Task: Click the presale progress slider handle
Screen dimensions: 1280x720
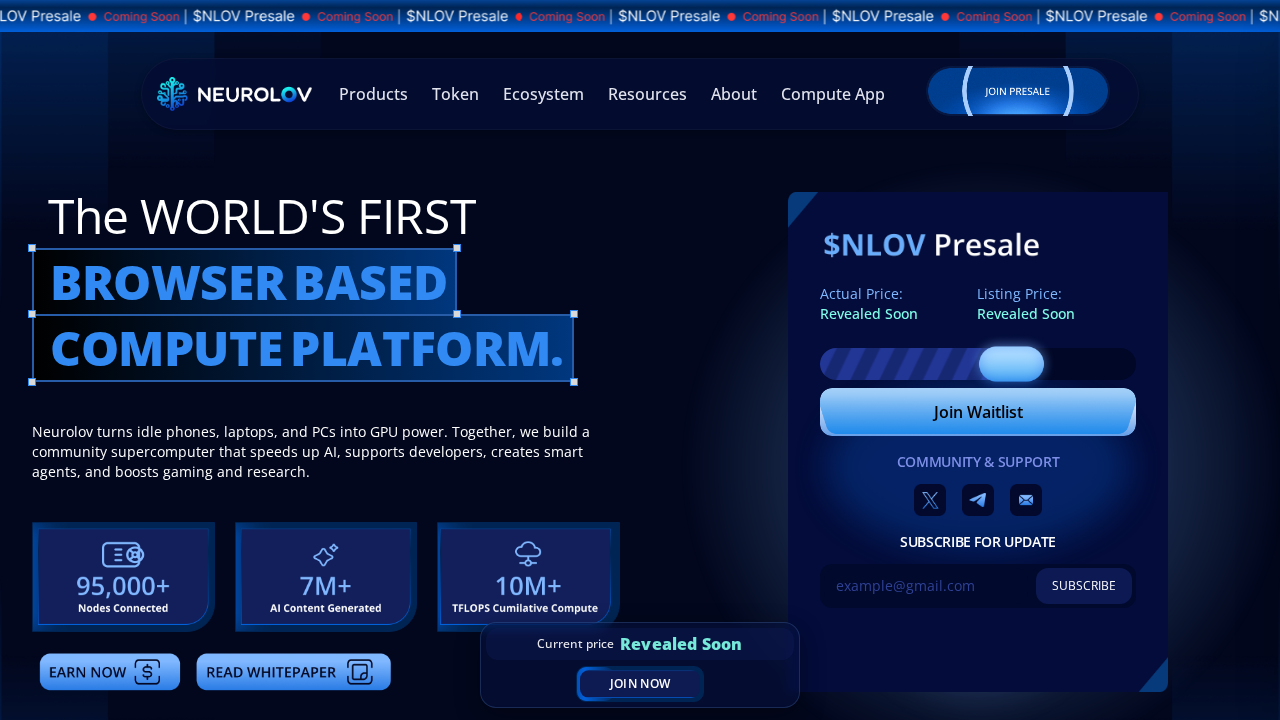Action: [1011, 364]
